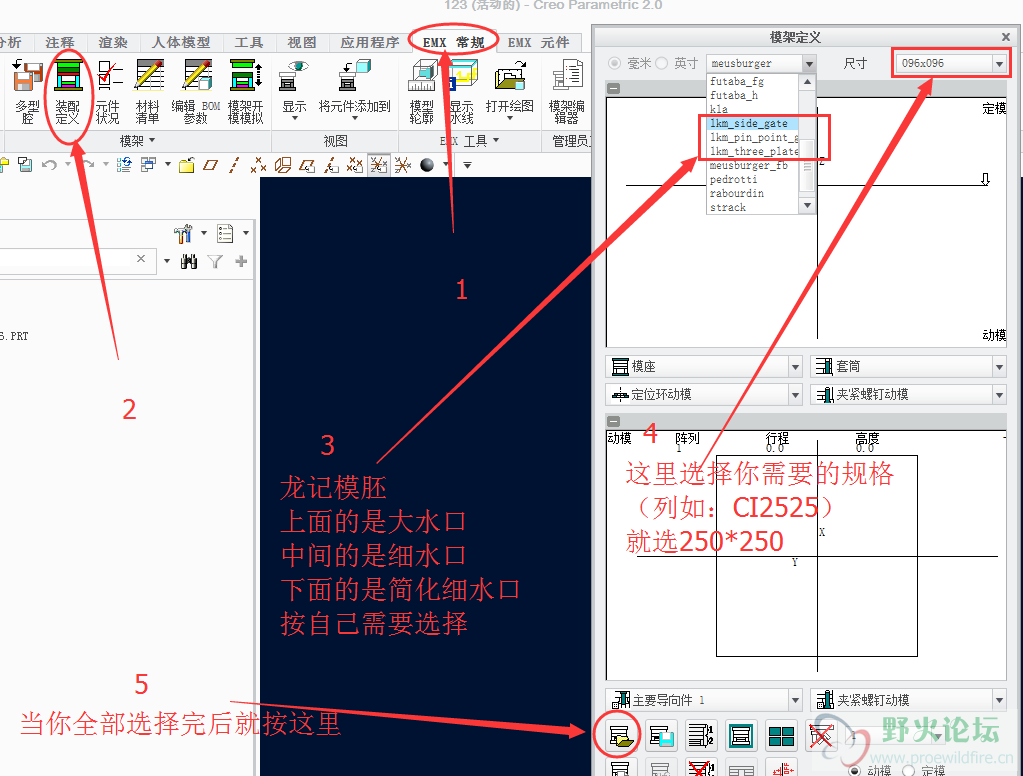Select the 英寸 inch radio button
This screenshot has width=1023, height=776.
662,63
